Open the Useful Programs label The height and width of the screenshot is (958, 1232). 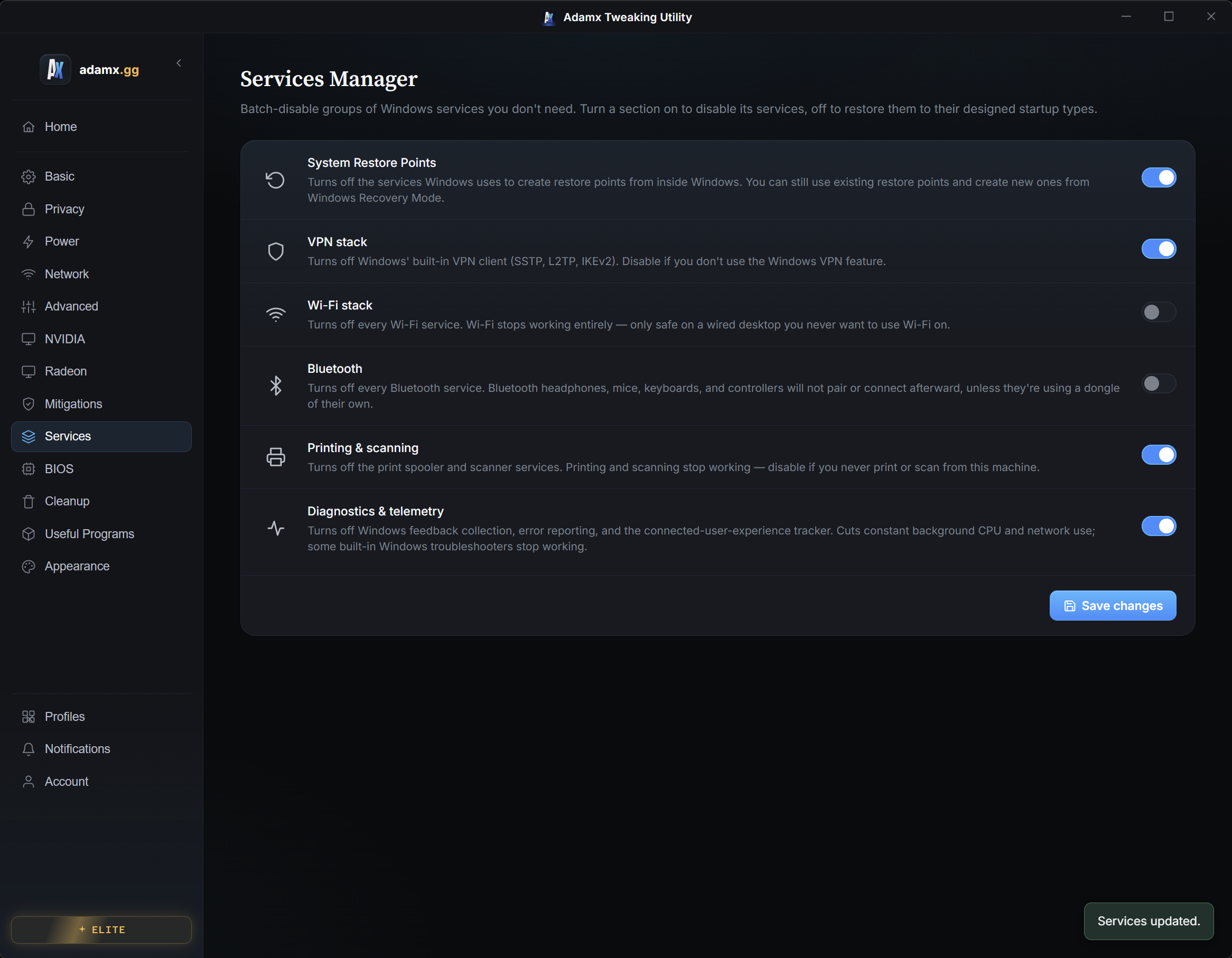(x=89, y=534)
